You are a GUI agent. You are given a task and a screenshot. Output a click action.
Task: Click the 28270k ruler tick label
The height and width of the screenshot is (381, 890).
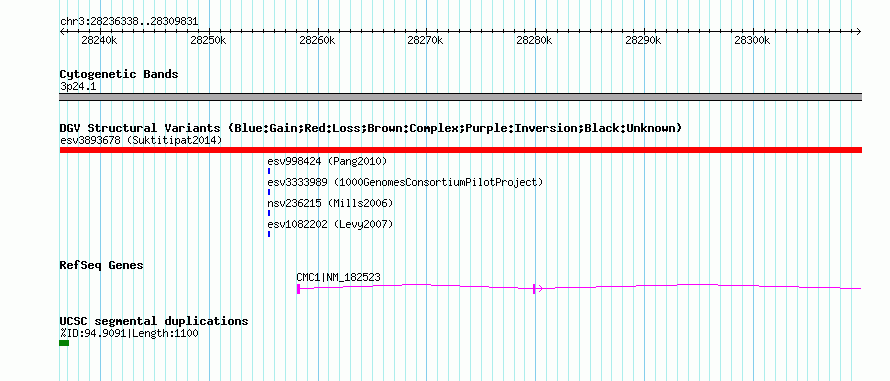click(x=425, y=40)
